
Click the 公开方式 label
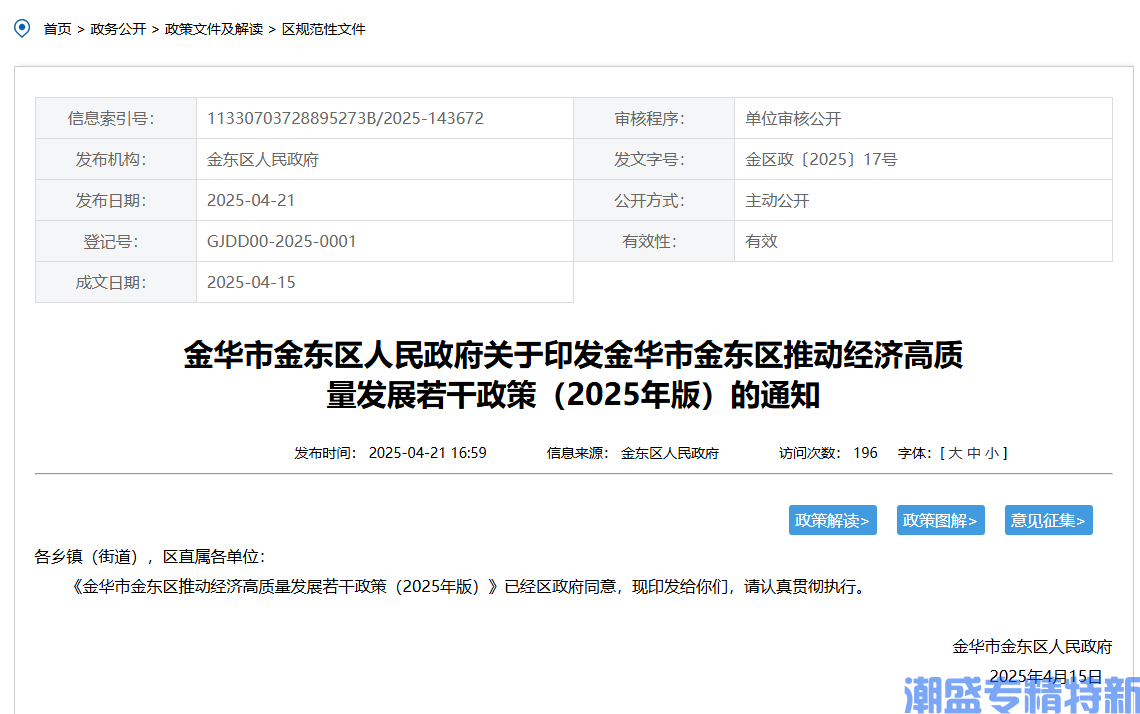(649, 201)
